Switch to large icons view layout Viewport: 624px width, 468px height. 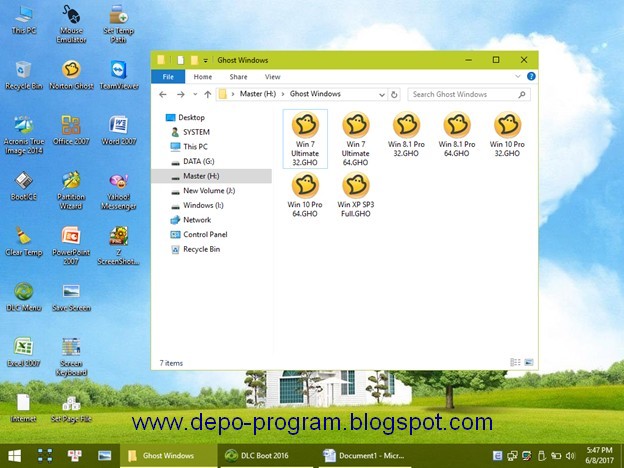click(x=529, y=362)
